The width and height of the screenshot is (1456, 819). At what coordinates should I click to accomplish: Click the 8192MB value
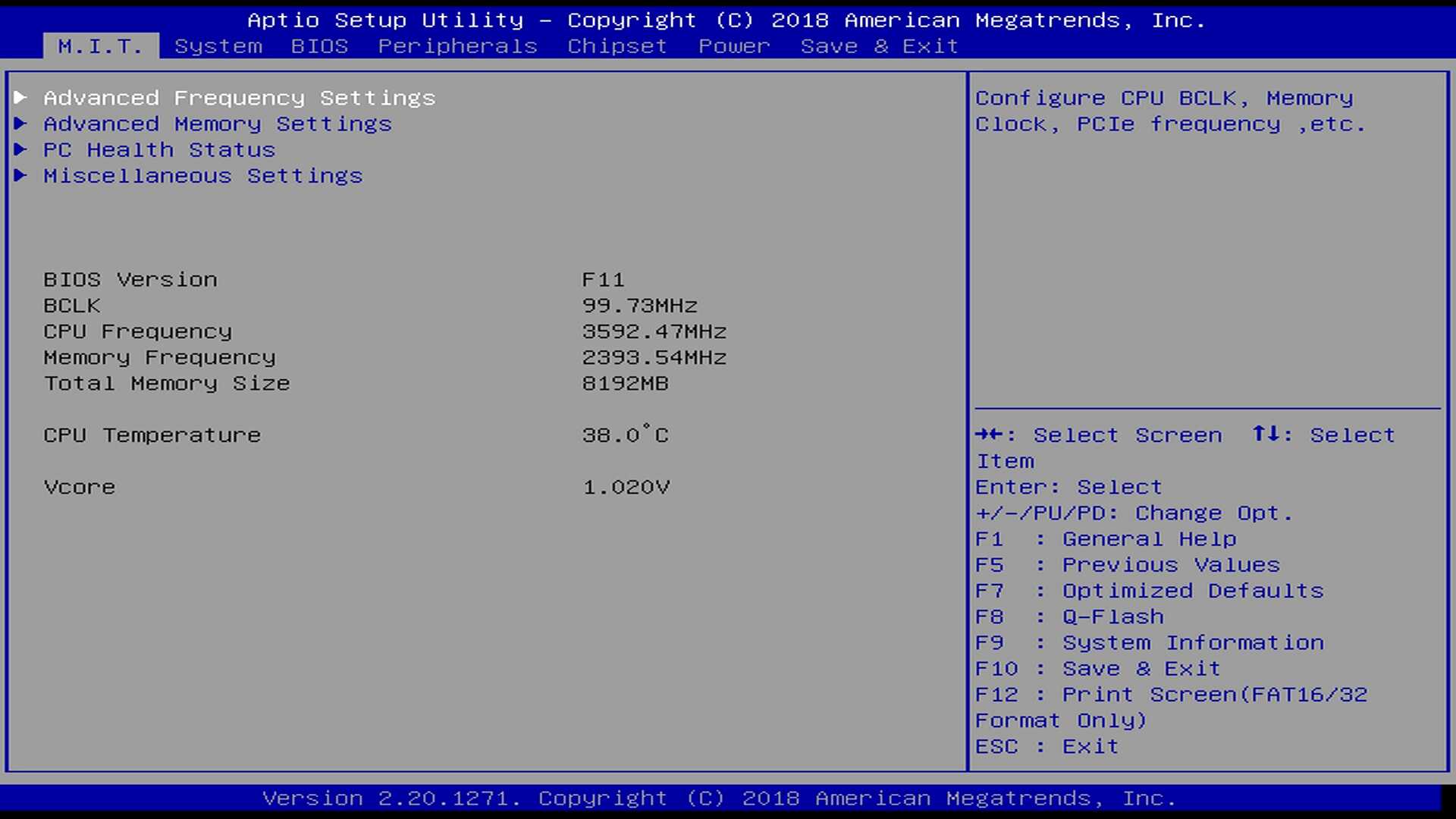tap(626, 383)
